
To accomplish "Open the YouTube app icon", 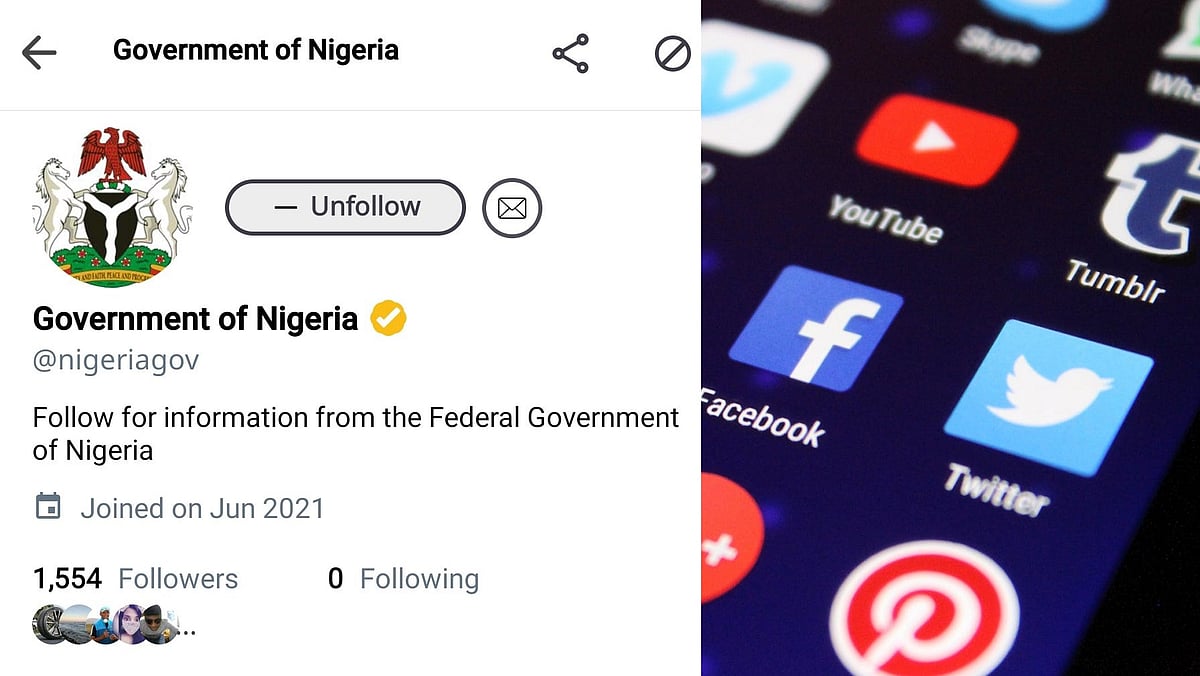I will coord(935,139).
